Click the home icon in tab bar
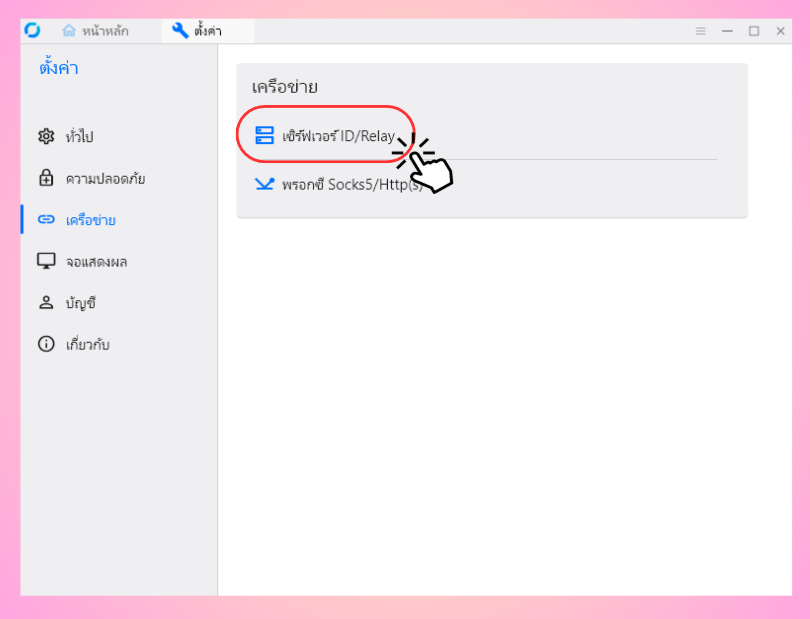 click(x=69, y=30)
